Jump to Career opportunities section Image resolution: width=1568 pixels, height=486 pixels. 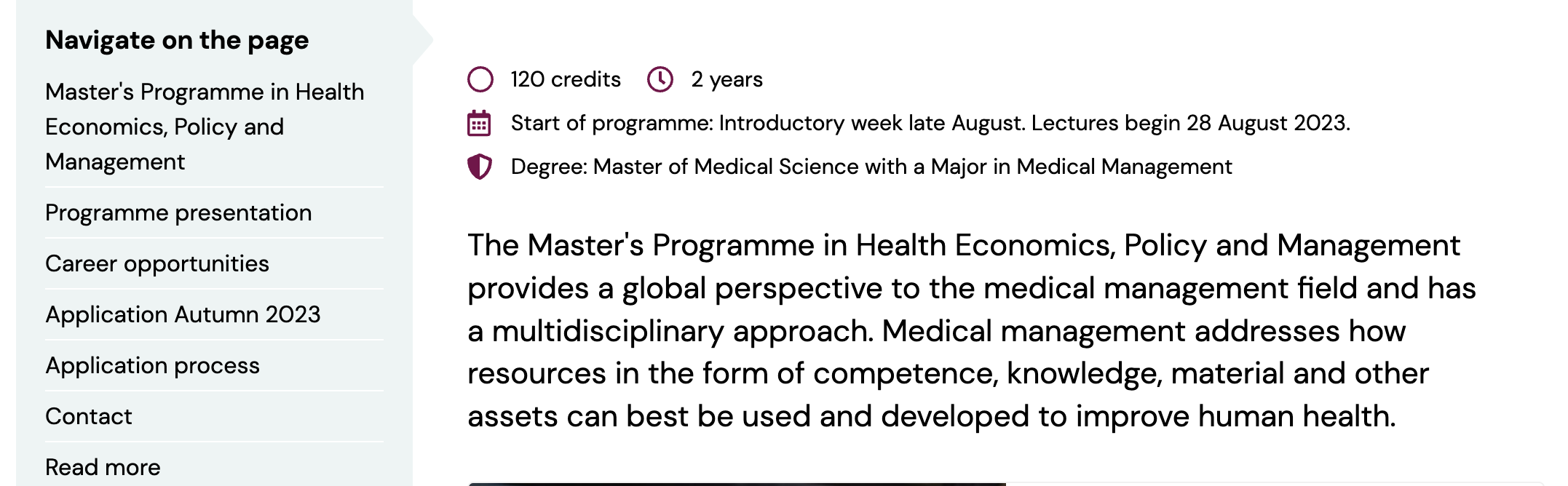click(157, 263)
